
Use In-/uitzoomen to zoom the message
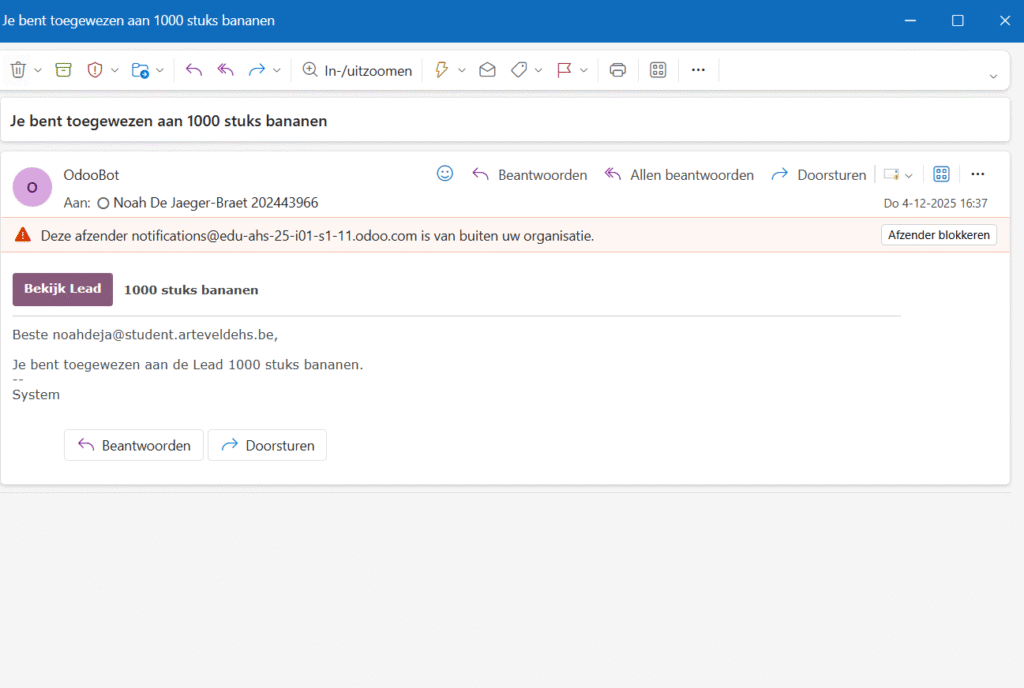click(x=357, y=70)
